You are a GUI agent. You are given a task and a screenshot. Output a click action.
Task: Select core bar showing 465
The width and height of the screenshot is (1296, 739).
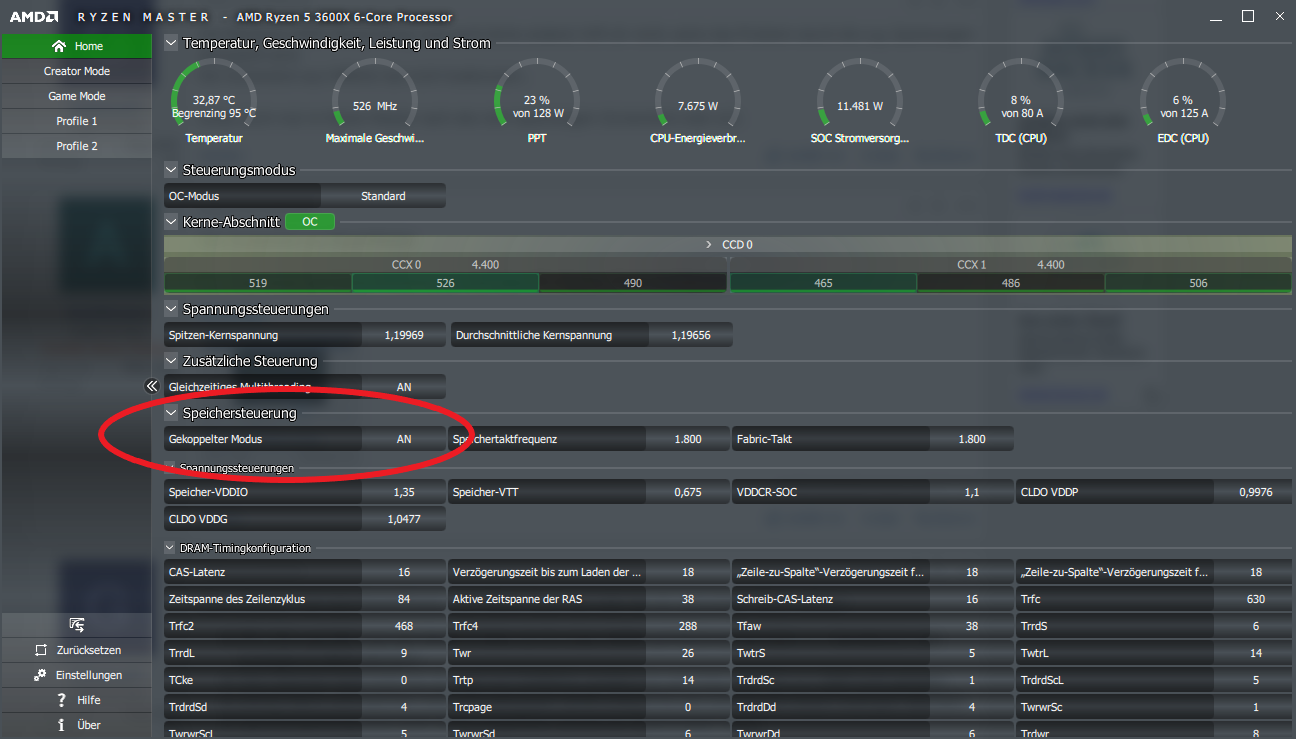coord(823,283)
